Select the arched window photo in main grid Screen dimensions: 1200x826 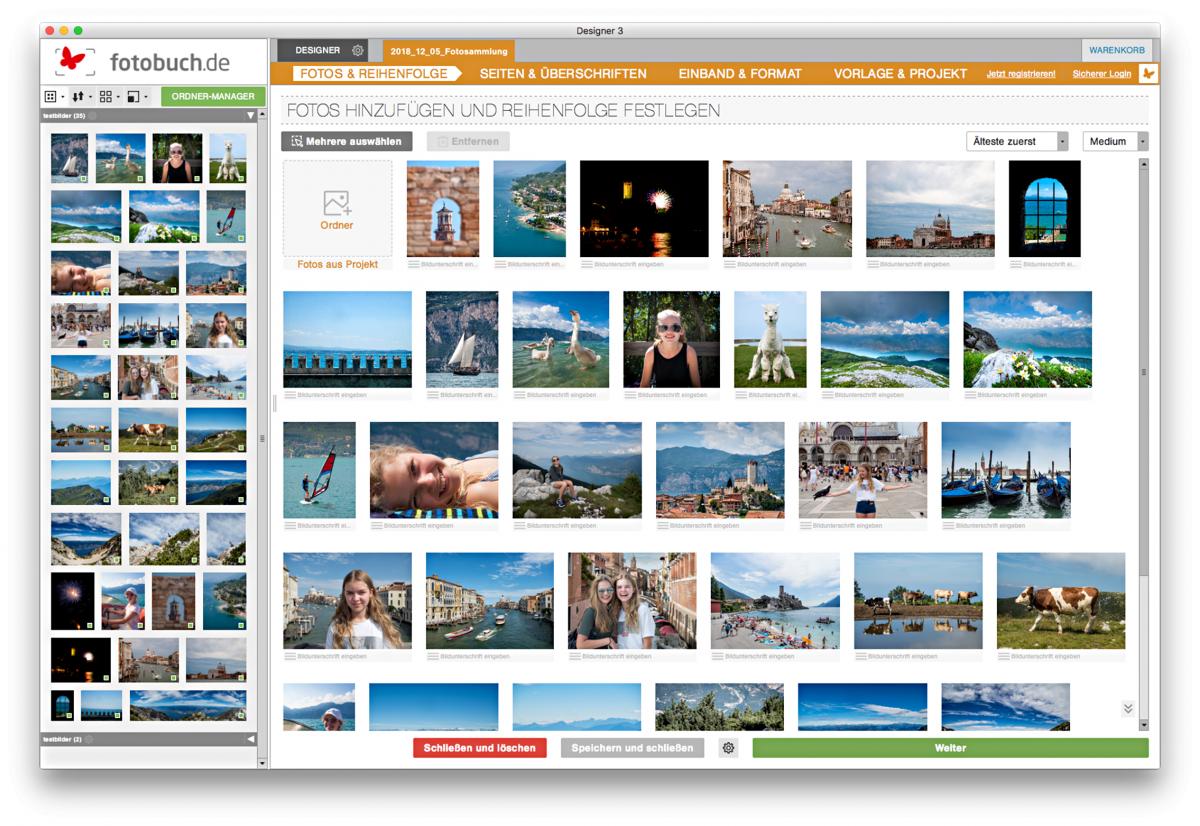coord(1045,209)
